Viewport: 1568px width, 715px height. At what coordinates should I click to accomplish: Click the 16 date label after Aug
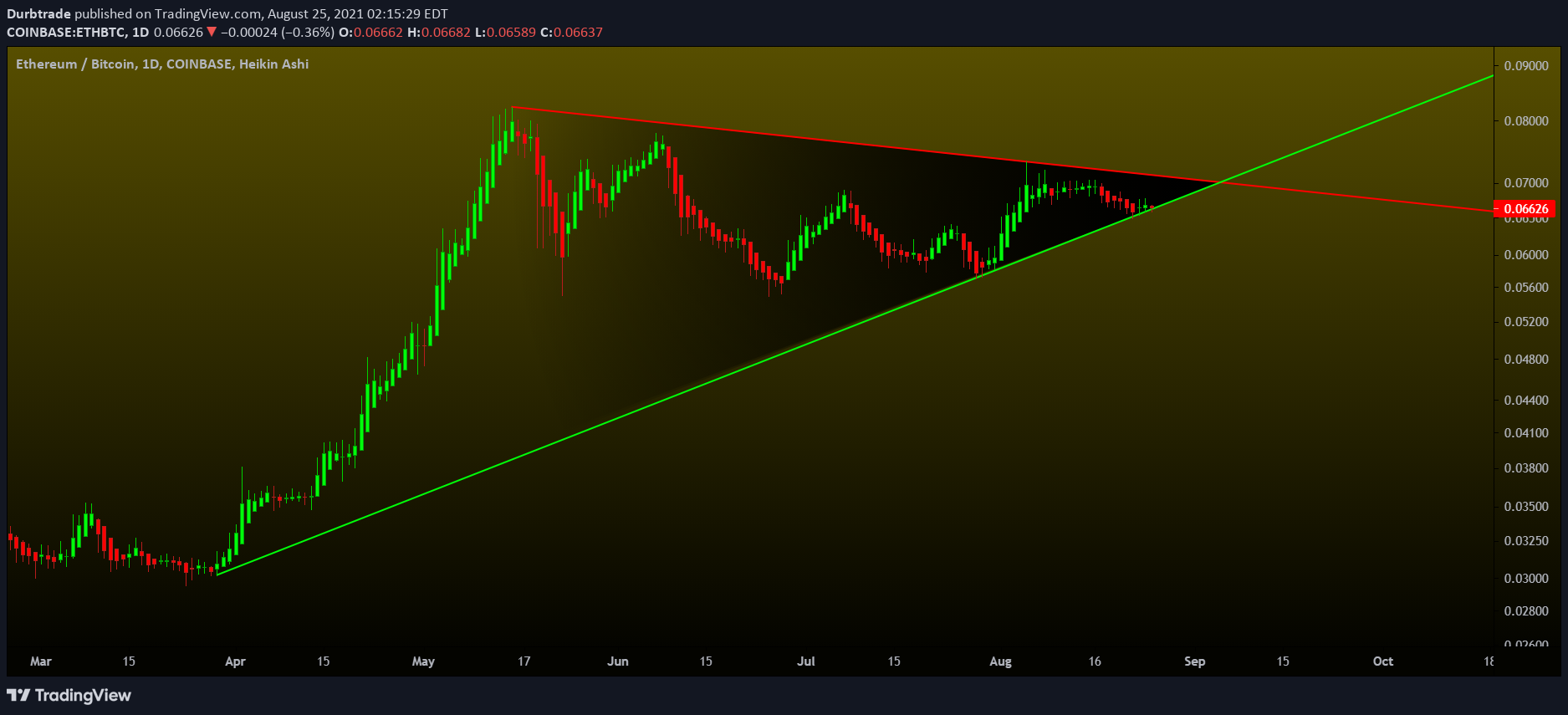tap(1094, 661)
